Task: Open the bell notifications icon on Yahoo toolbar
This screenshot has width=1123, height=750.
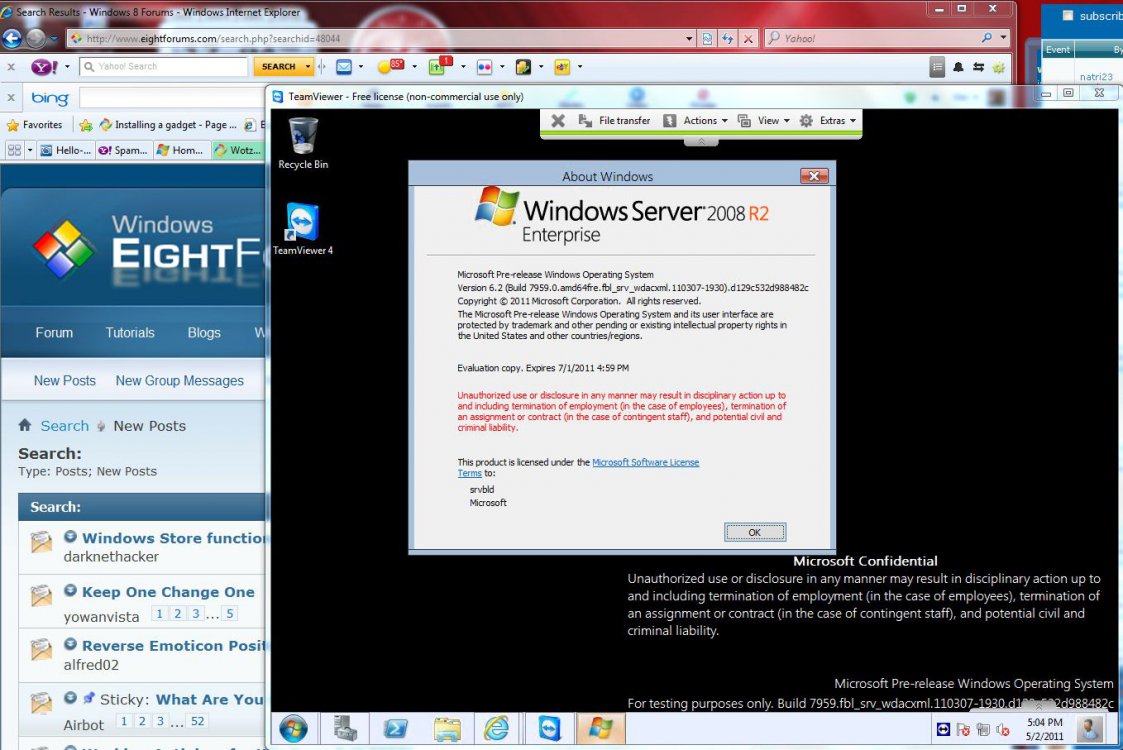Action: click(958, 67)
